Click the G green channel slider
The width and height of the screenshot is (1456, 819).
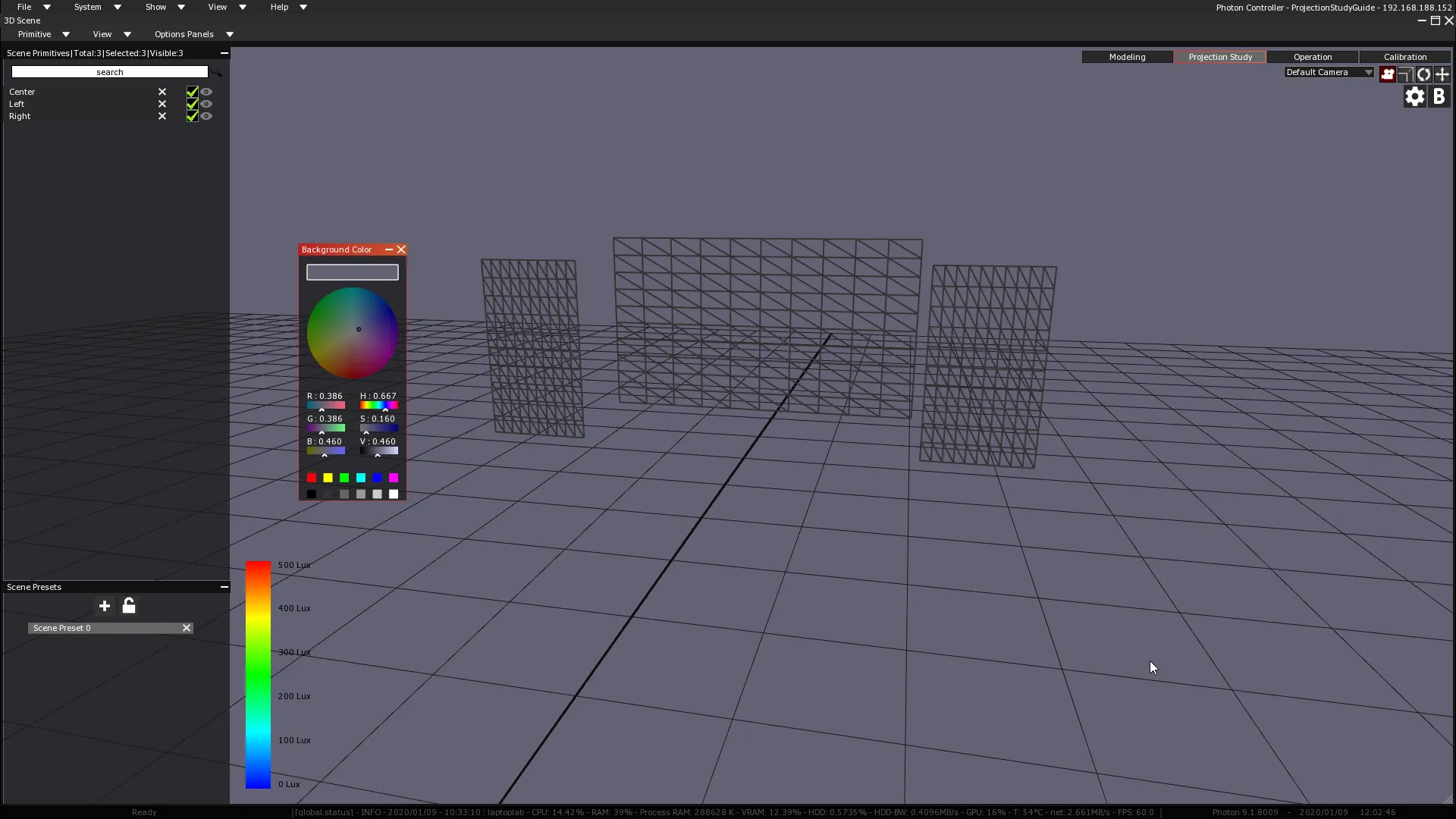[326, 428]
